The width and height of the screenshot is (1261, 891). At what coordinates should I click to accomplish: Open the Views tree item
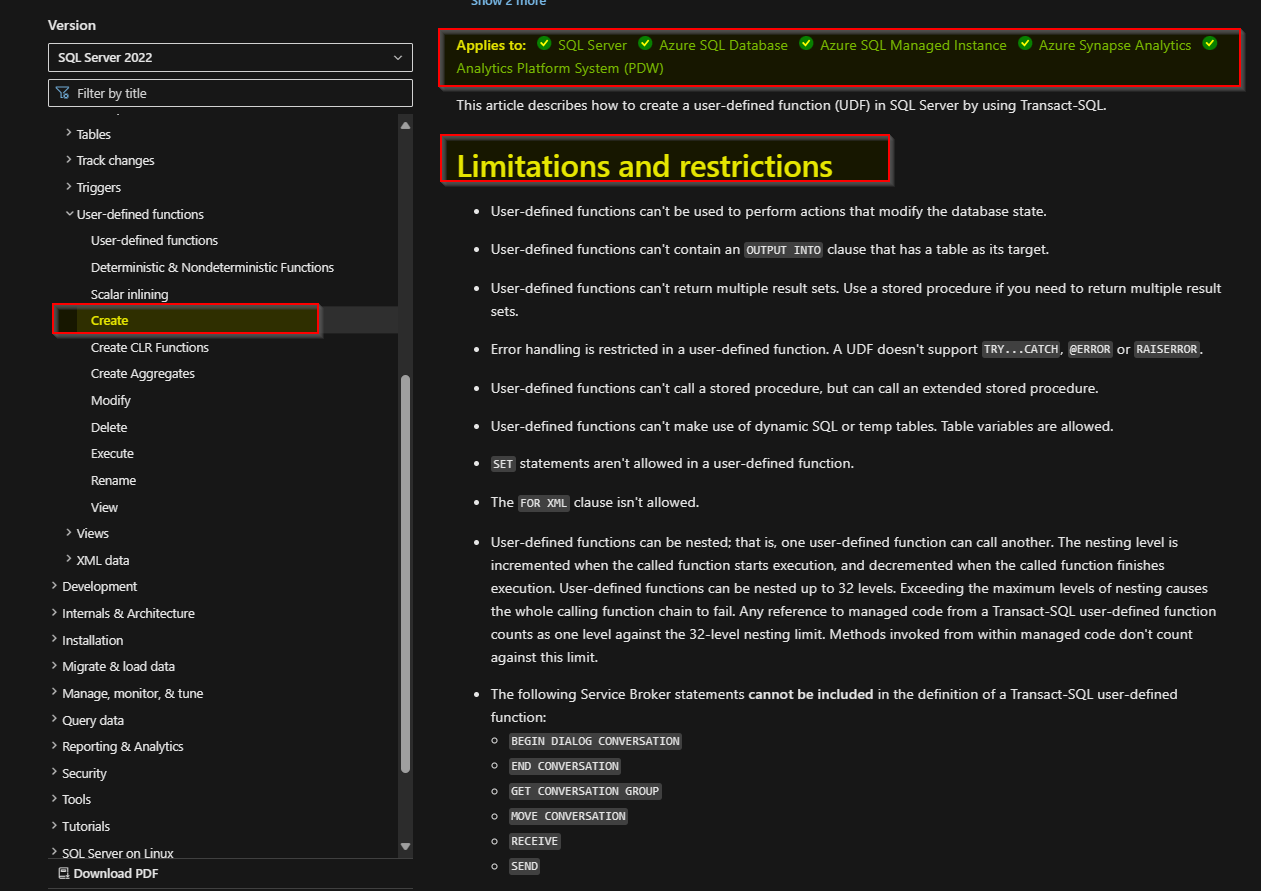pyautogui.click(x=93, y=533)
